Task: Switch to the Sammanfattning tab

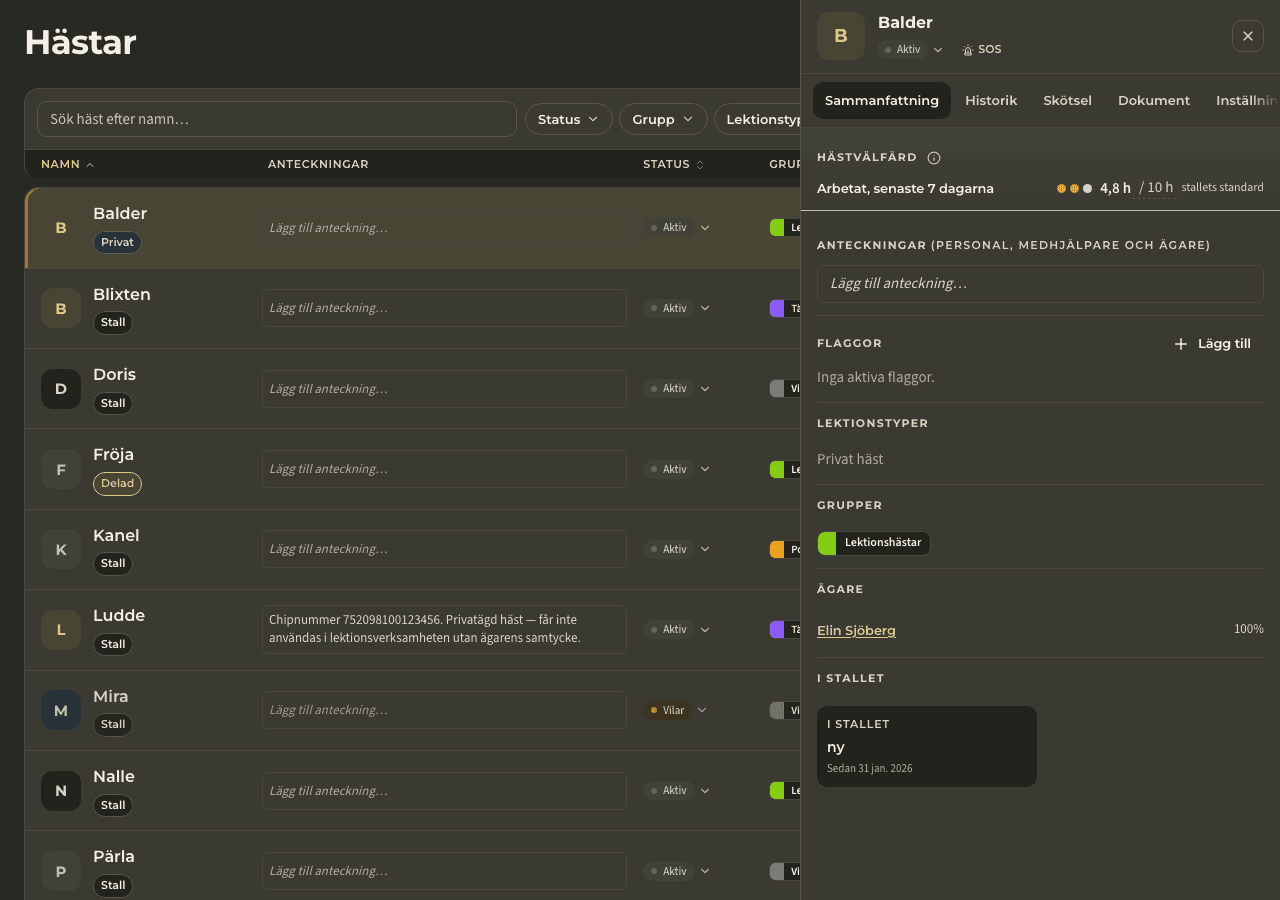Action: [x=882, y=100]
